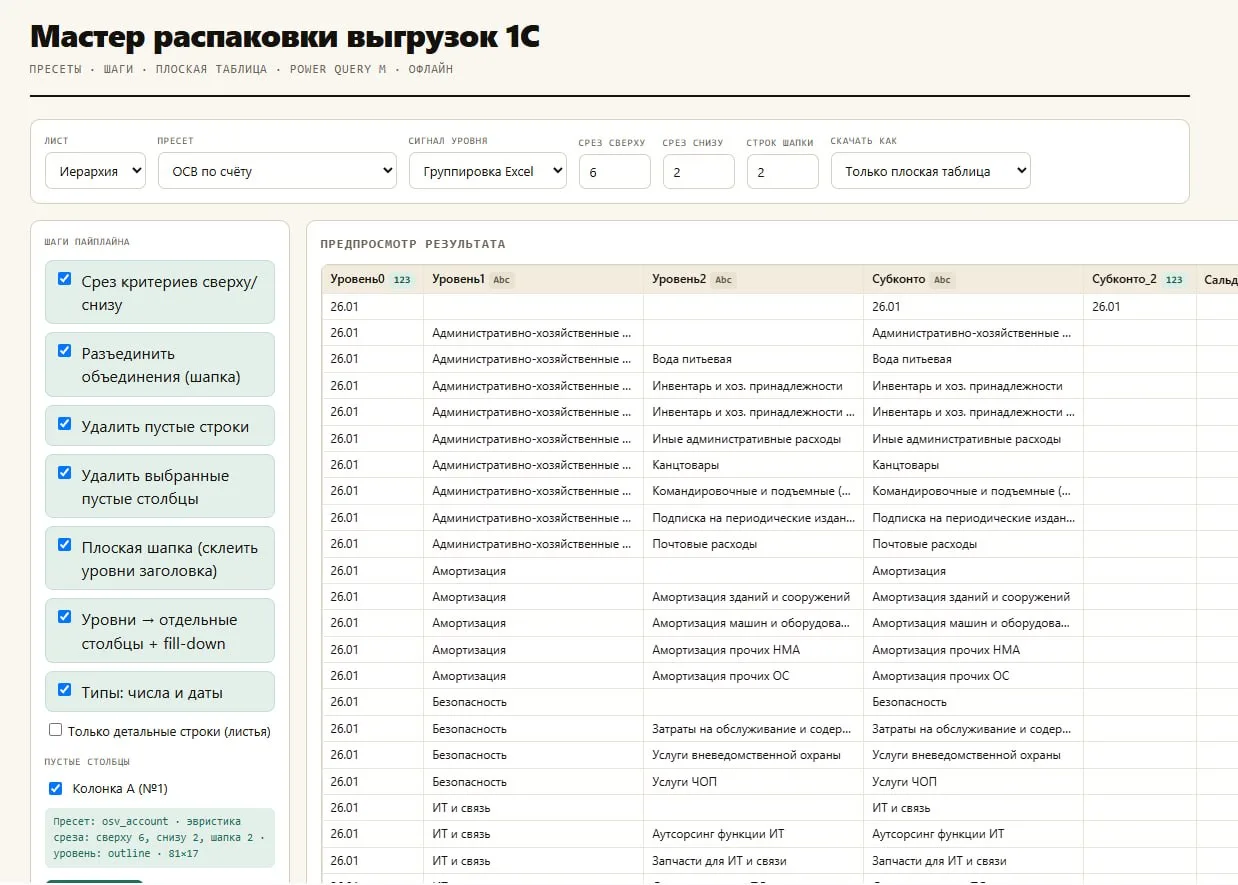Click the 'Уровень1' column header
1238x885 pixels.
[x=534, y=279]
